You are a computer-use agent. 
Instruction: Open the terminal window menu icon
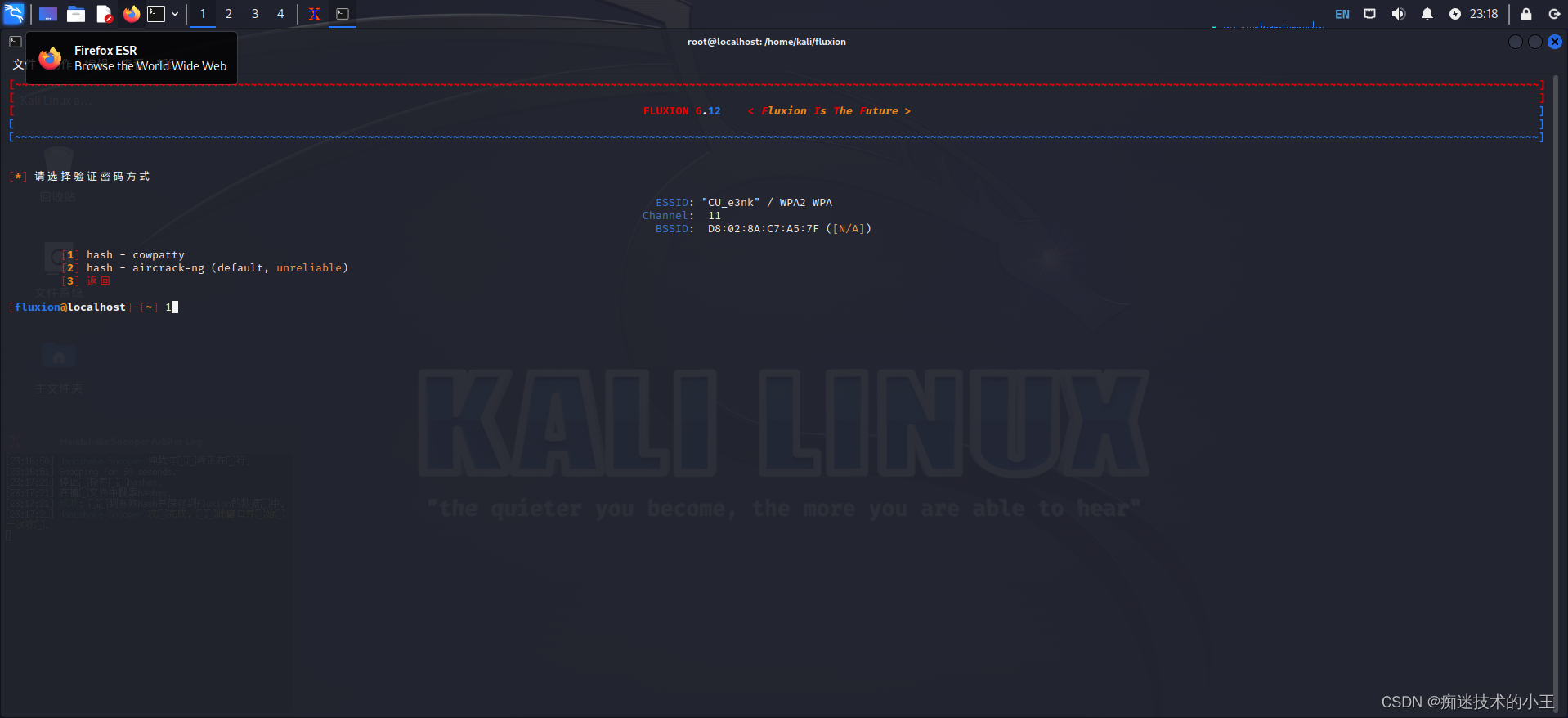[x=16, y=42]
